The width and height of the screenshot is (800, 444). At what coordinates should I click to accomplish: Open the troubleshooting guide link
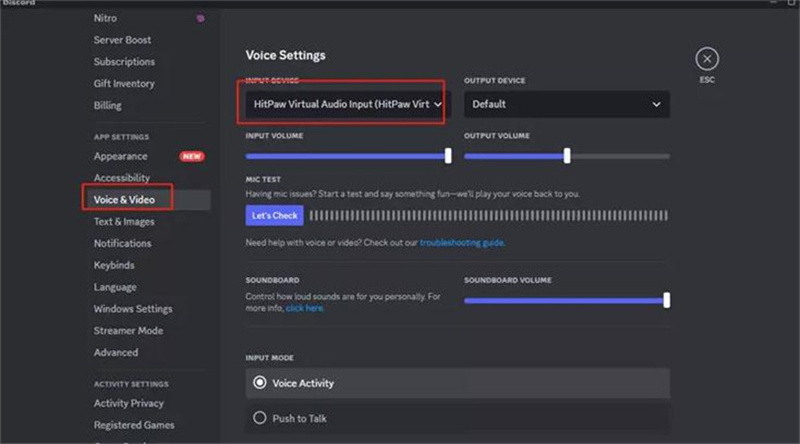461,243
